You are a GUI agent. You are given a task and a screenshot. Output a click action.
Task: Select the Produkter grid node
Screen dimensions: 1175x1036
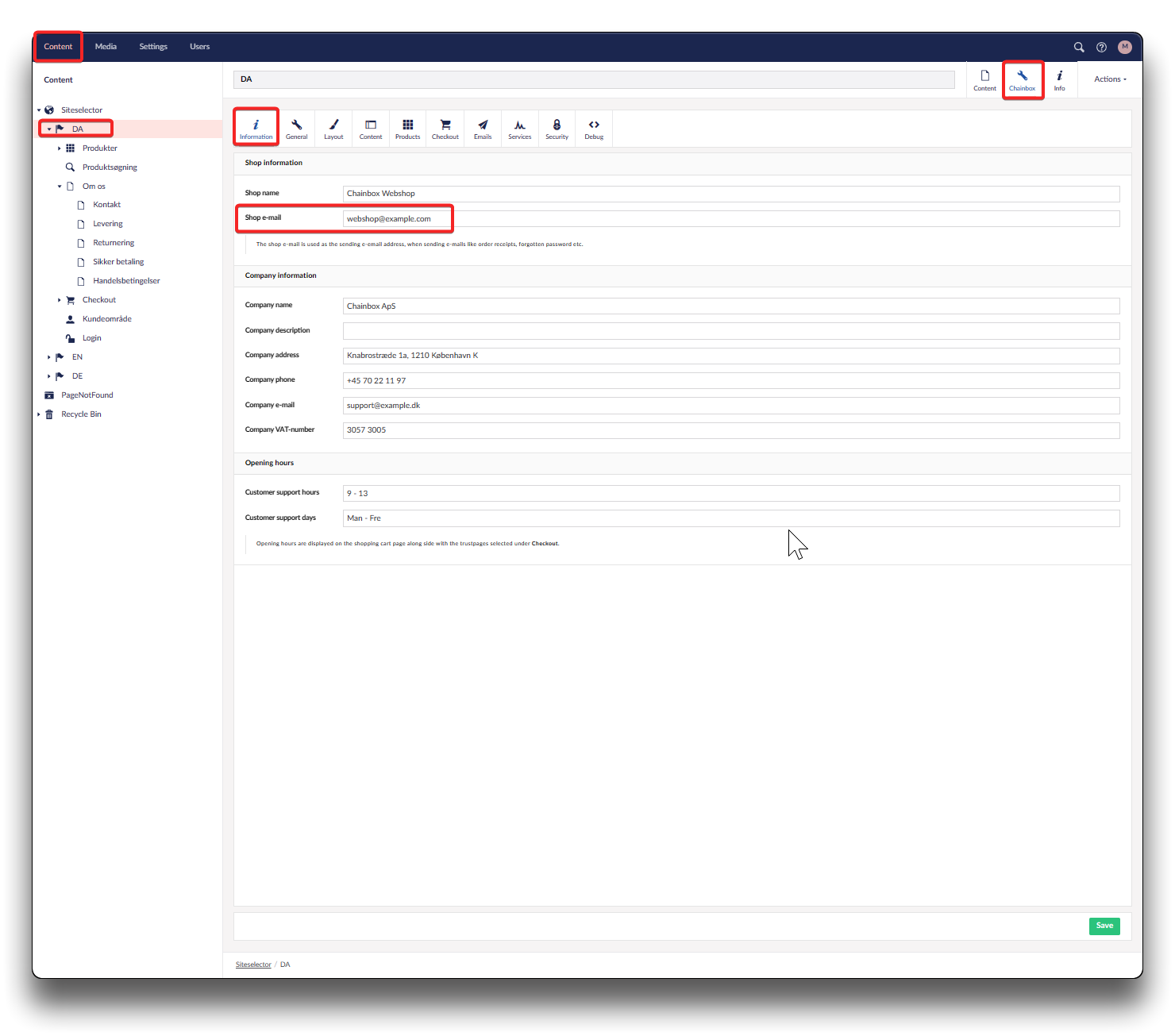(x=100, y=148)
